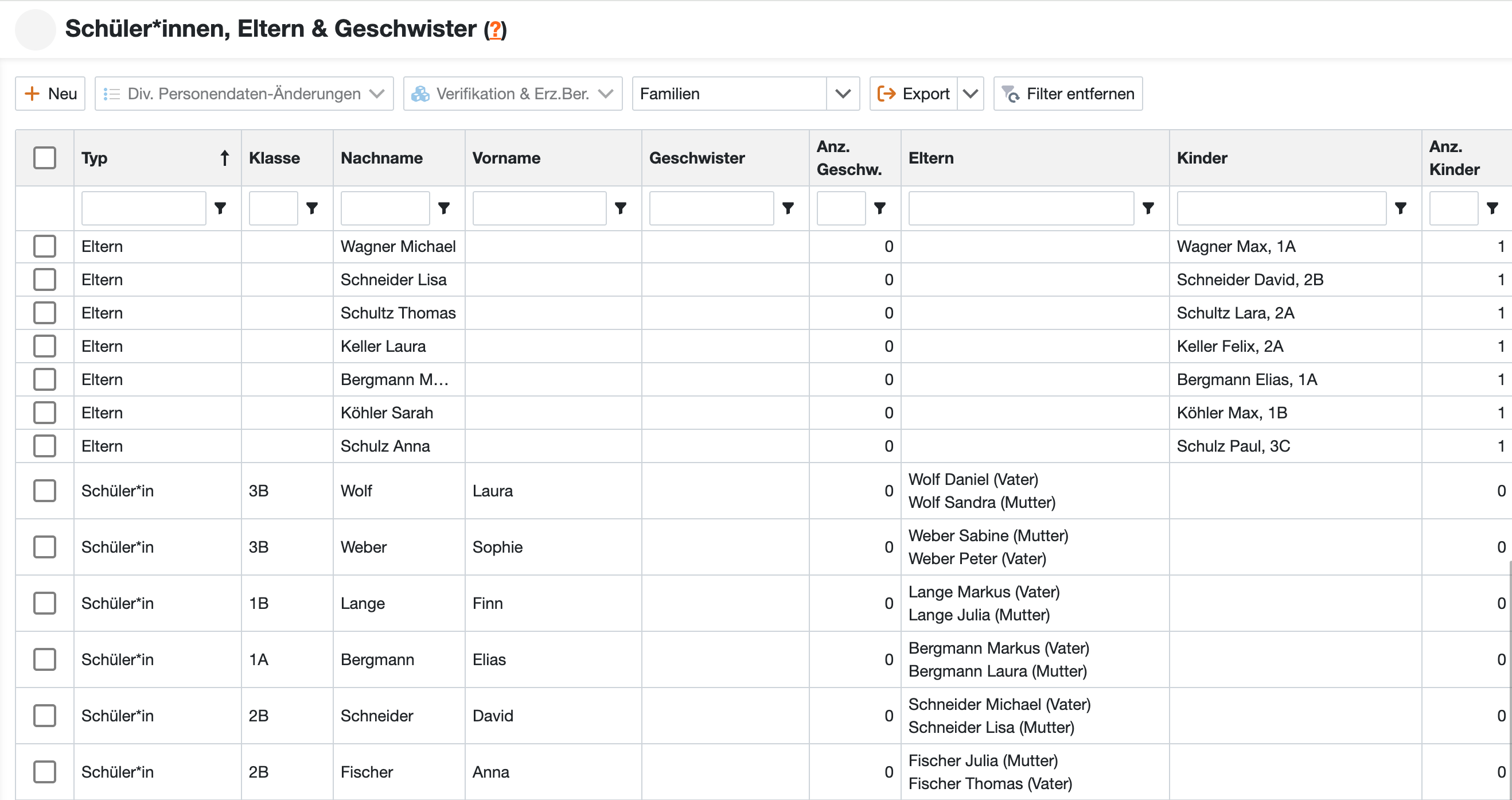The height and width of the screenshot is (800, 1512).
Task: Click the Nachname column filter icon
Action: pos(444,208)
